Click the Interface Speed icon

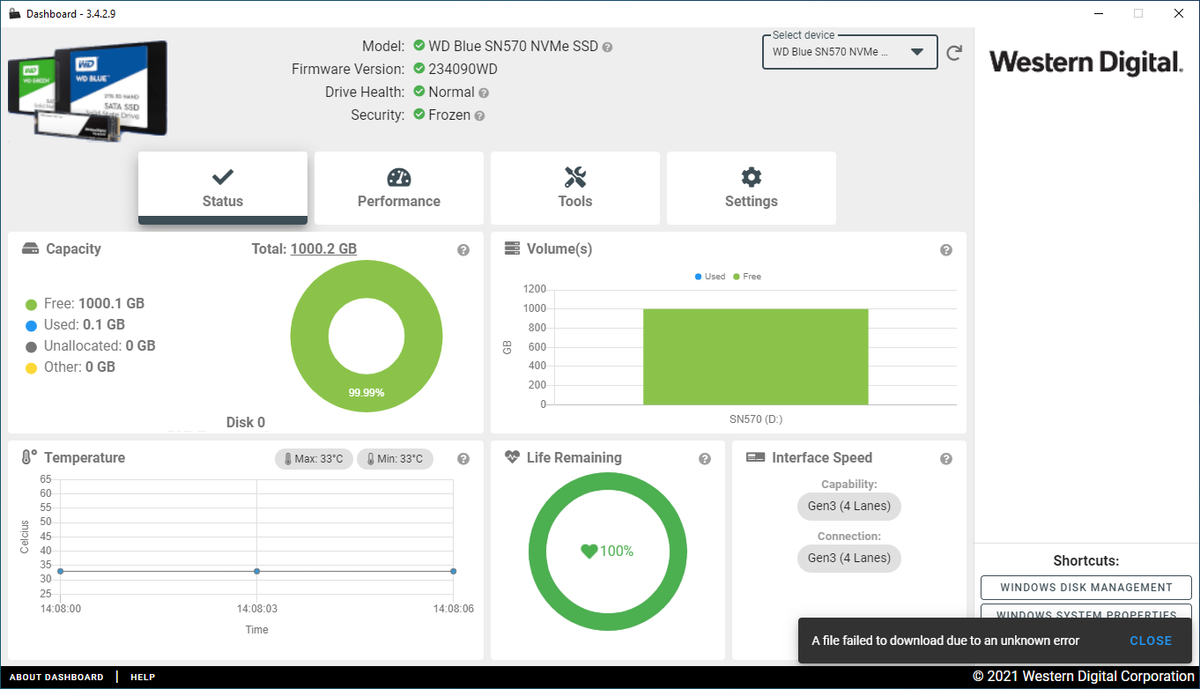click(755, 457)
